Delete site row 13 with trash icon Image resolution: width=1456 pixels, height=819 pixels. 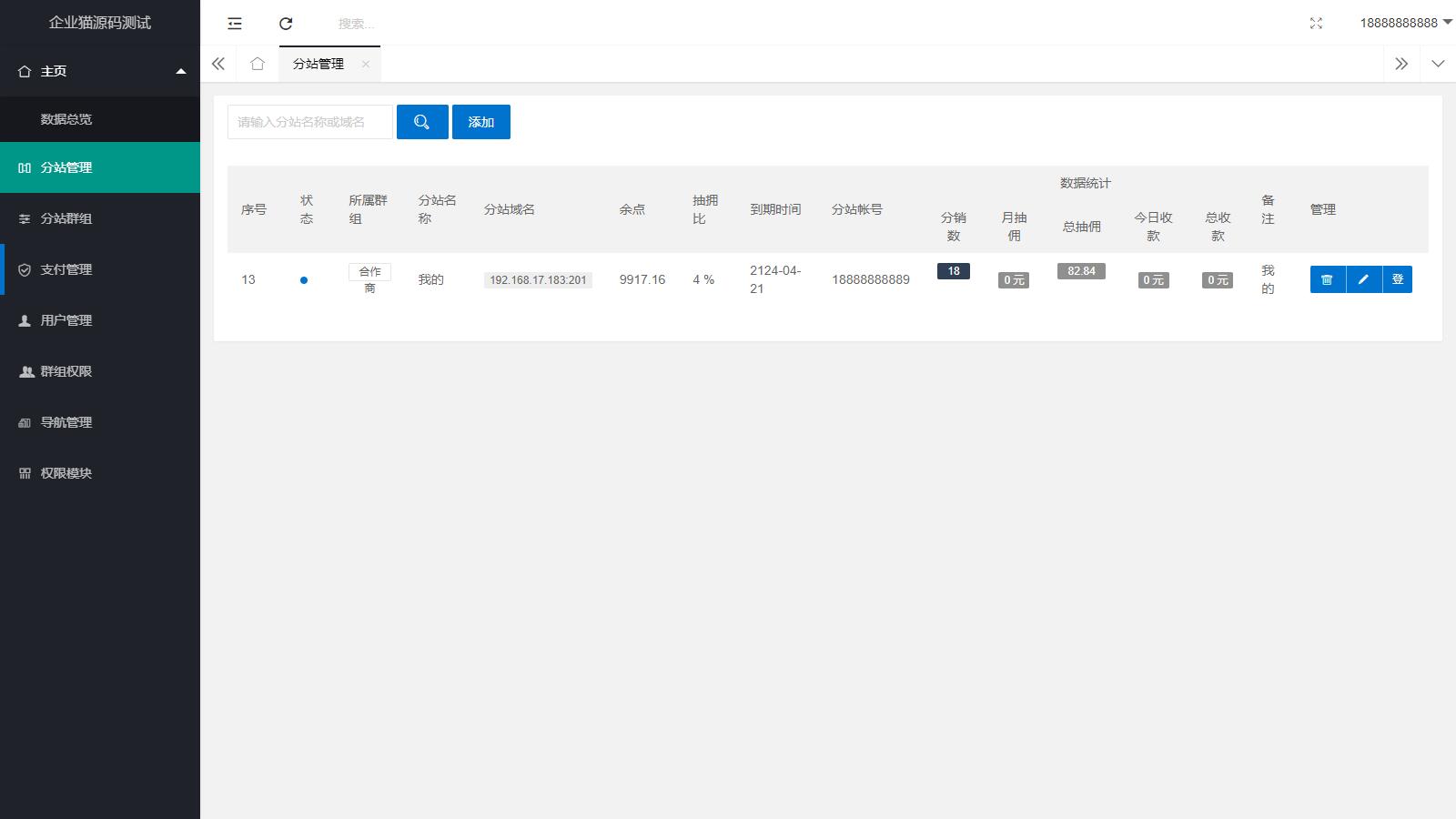1328,279
